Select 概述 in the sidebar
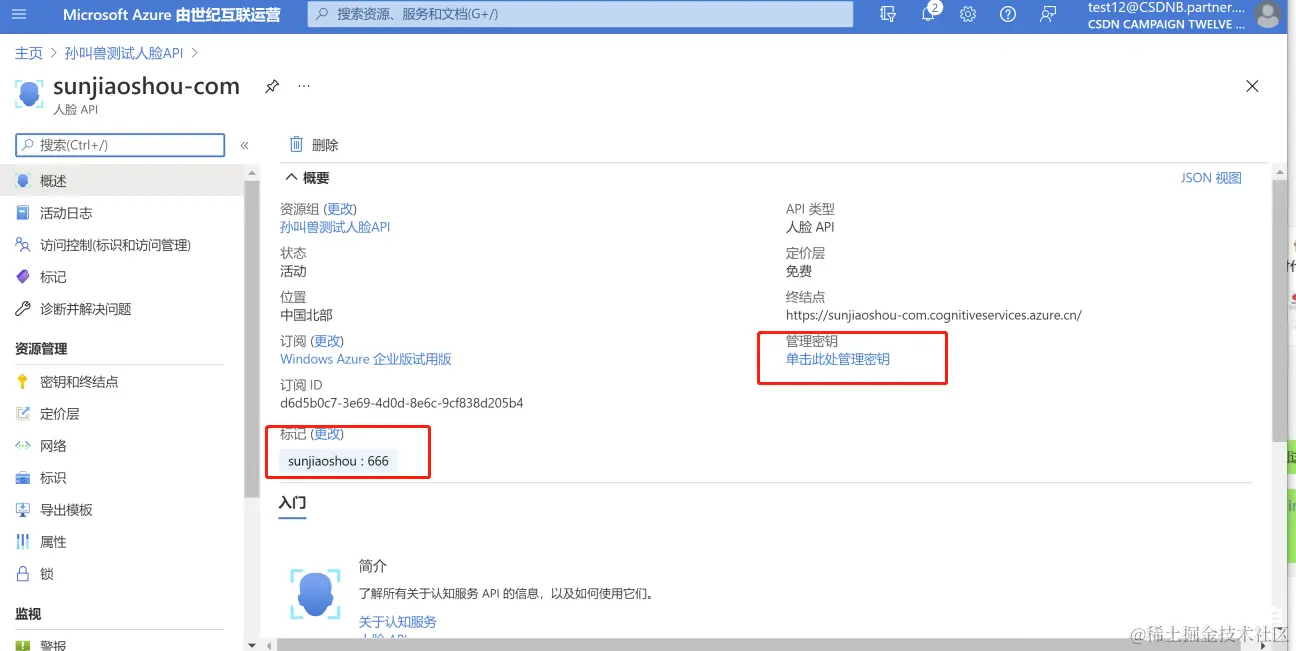 tap(122, 181)
